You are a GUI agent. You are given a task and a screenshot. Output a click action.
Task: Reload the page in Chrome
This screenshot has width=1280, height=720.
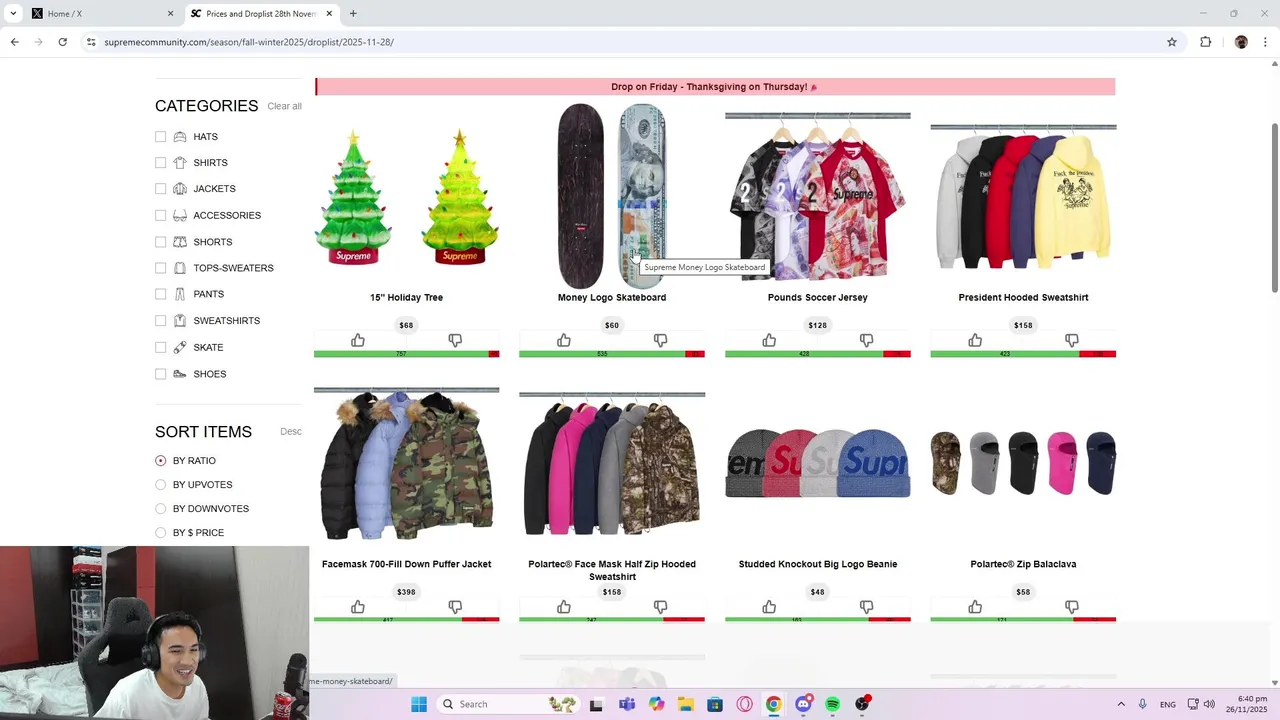(x=62, y=42)
